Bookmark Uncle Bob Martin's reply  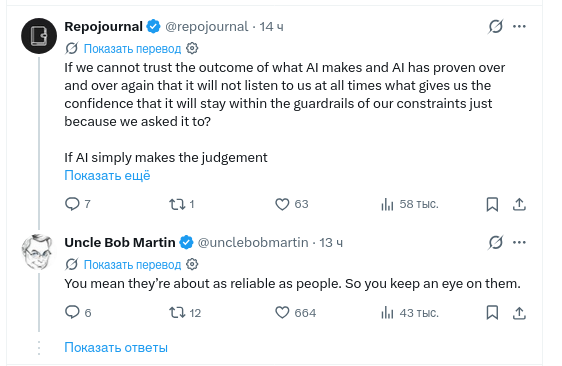tap(492, 313)
